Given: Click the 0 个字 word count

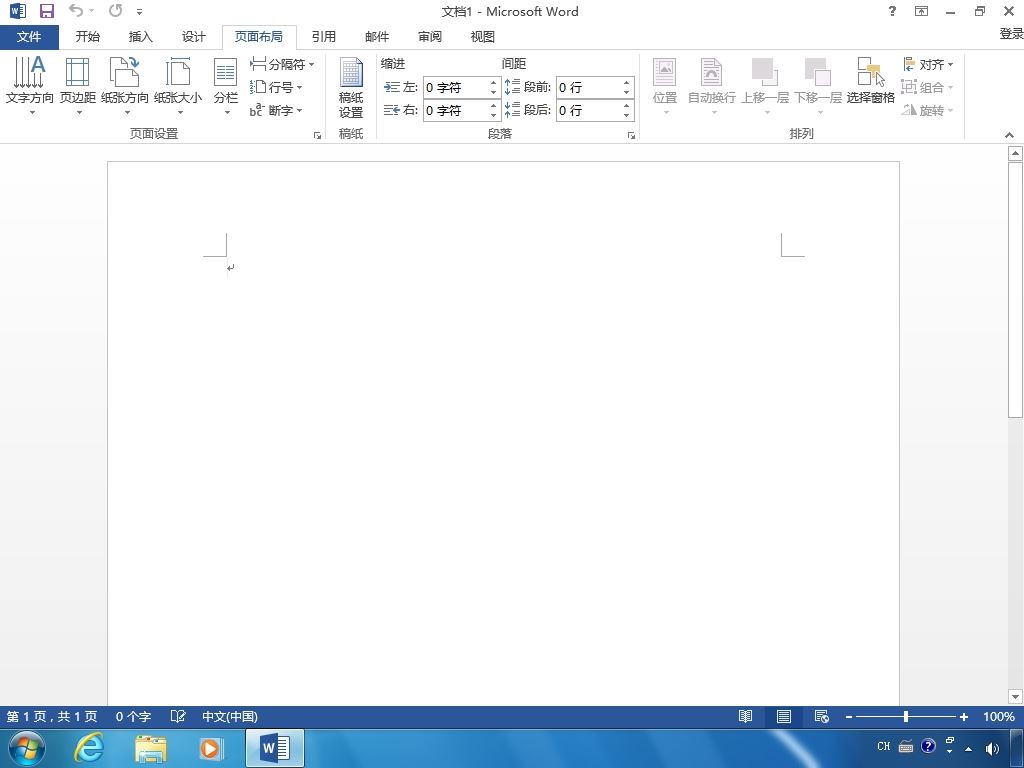Looking at the screenshot, I should point(133,716).
